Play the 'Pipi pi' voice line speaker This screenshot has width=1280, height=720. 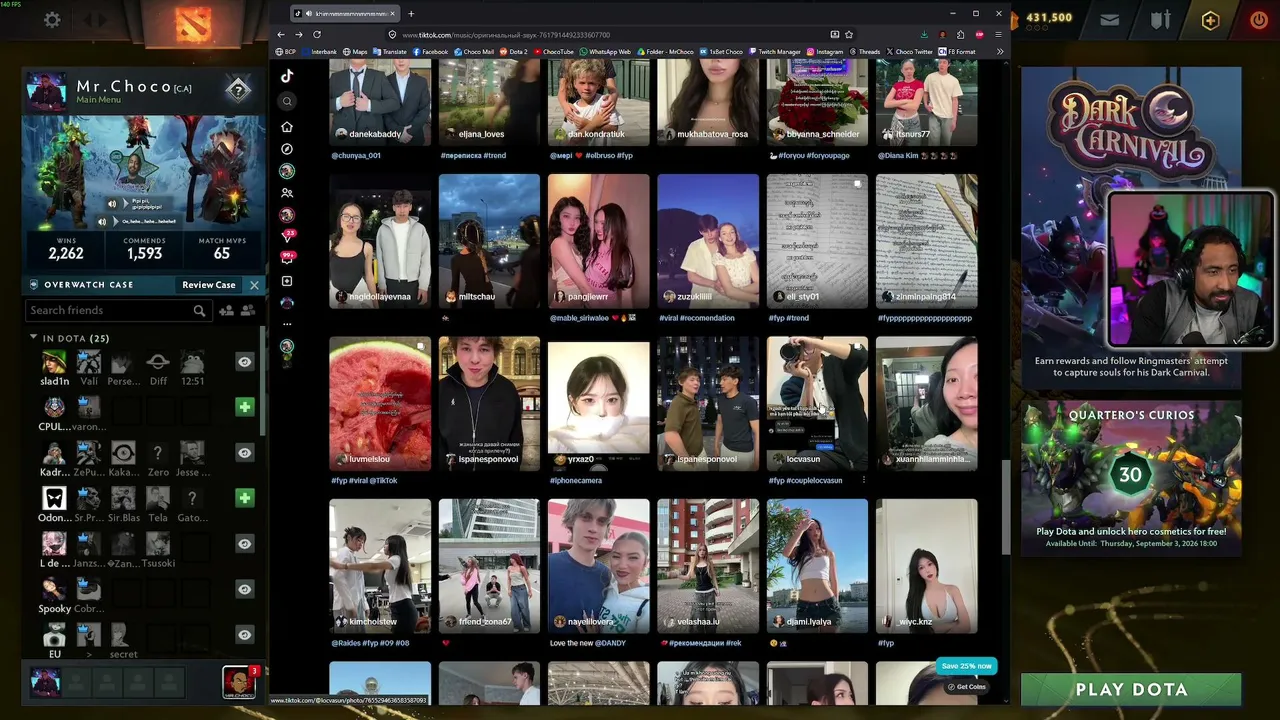(112, 203)
